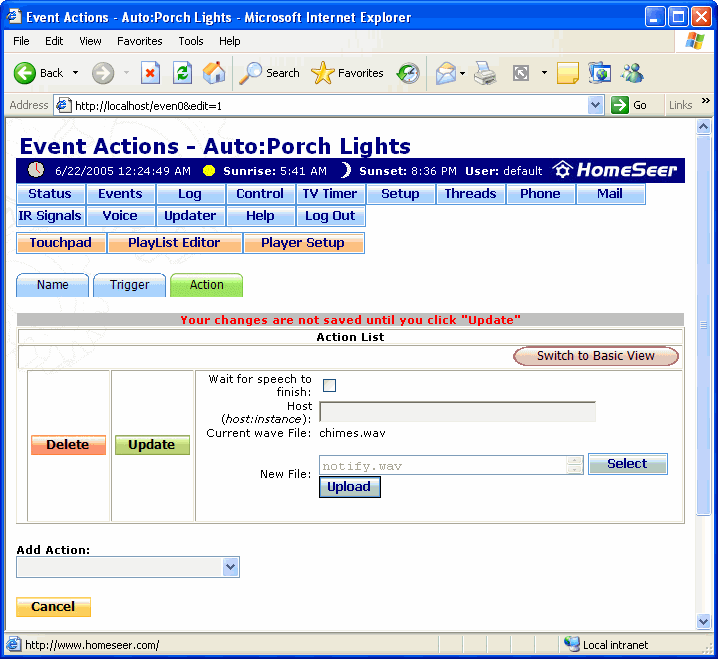The image size is (718, 659).
Task: Open the Touchpad page
Action: point(61,243)
